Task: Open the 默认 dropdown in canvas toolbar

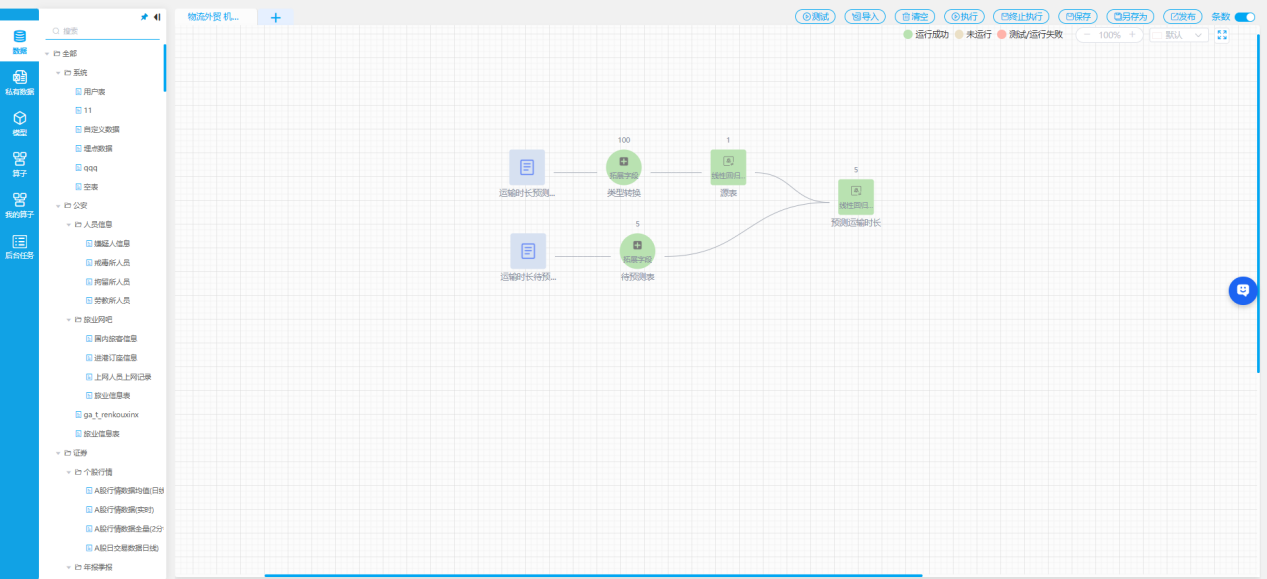Action: [1179, 35]
